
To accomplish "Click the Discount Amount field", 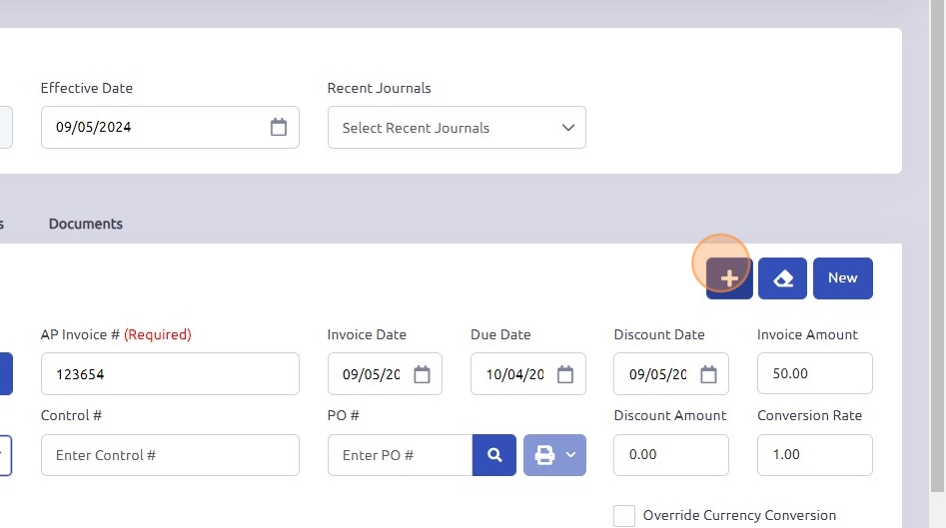I will pos(671,455).
